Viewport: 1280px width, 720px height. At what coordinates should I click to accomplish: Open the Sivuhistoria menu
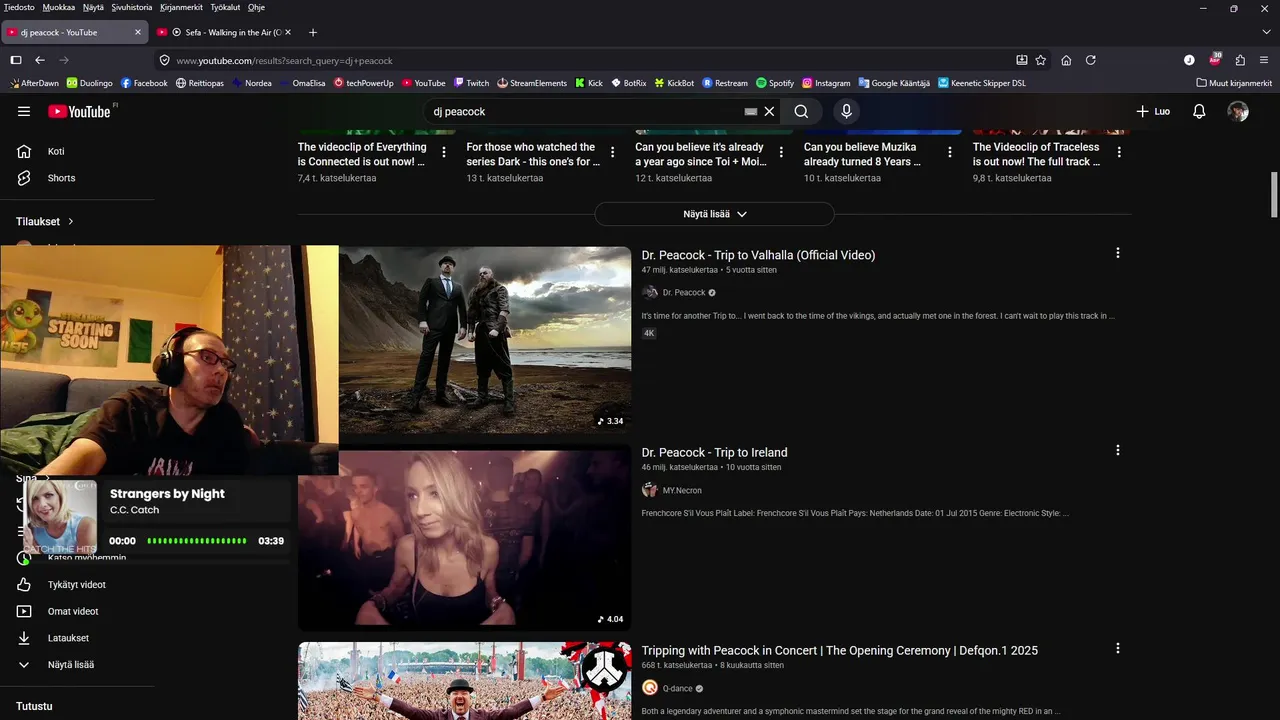point(132,7)
